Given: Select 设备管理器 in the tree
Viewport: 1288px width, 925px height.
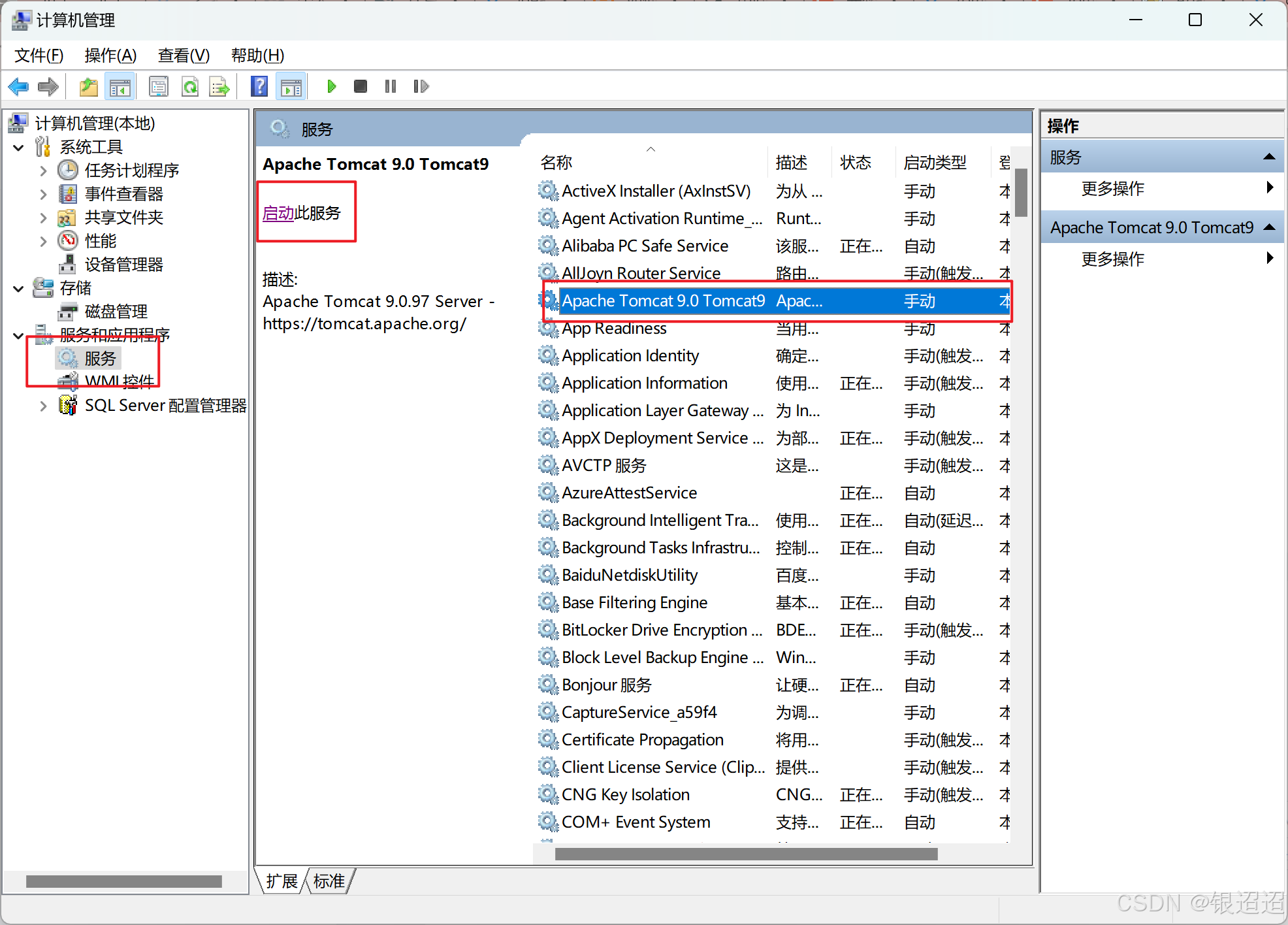Looking at the screenshot, I should (x=123, y=265).
